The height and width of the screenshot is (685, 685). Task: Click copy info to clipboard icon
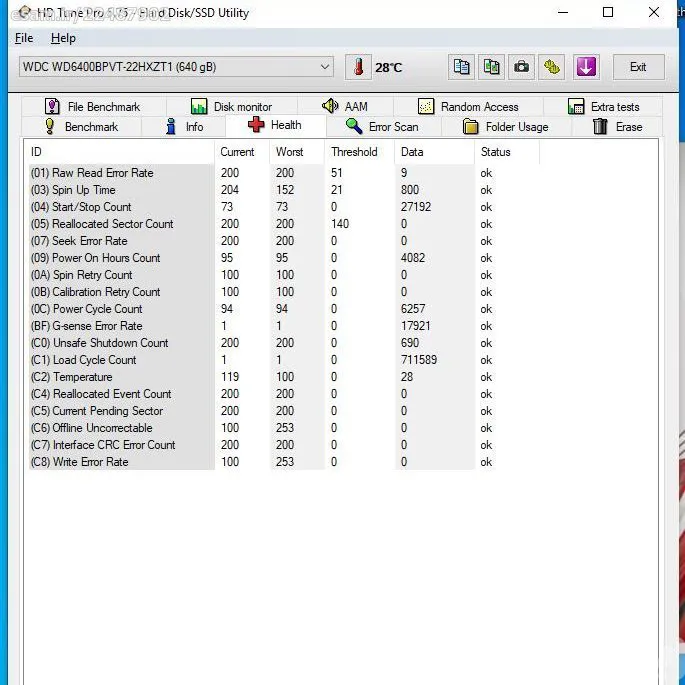click(x=461, y=67)
